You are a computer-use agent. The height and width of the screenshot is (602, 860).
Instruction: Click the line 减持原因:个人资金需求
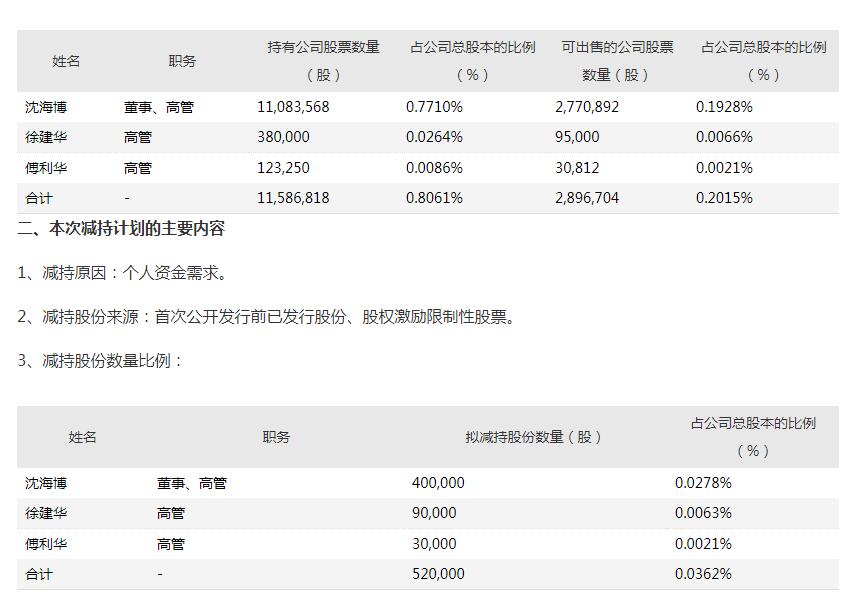pyautogui.click(x=123, y=273)
